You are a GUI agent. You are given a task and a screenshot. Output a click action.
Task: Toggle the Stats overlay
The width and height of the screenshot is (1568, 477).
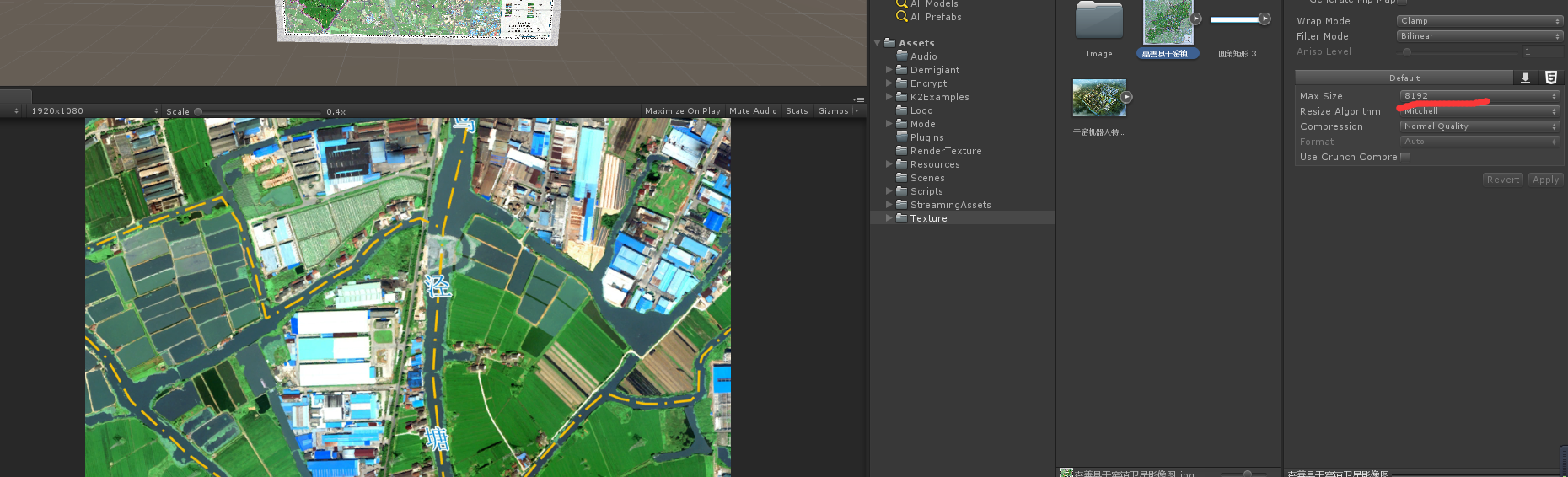pyautogui.click(x=797, y=111)
